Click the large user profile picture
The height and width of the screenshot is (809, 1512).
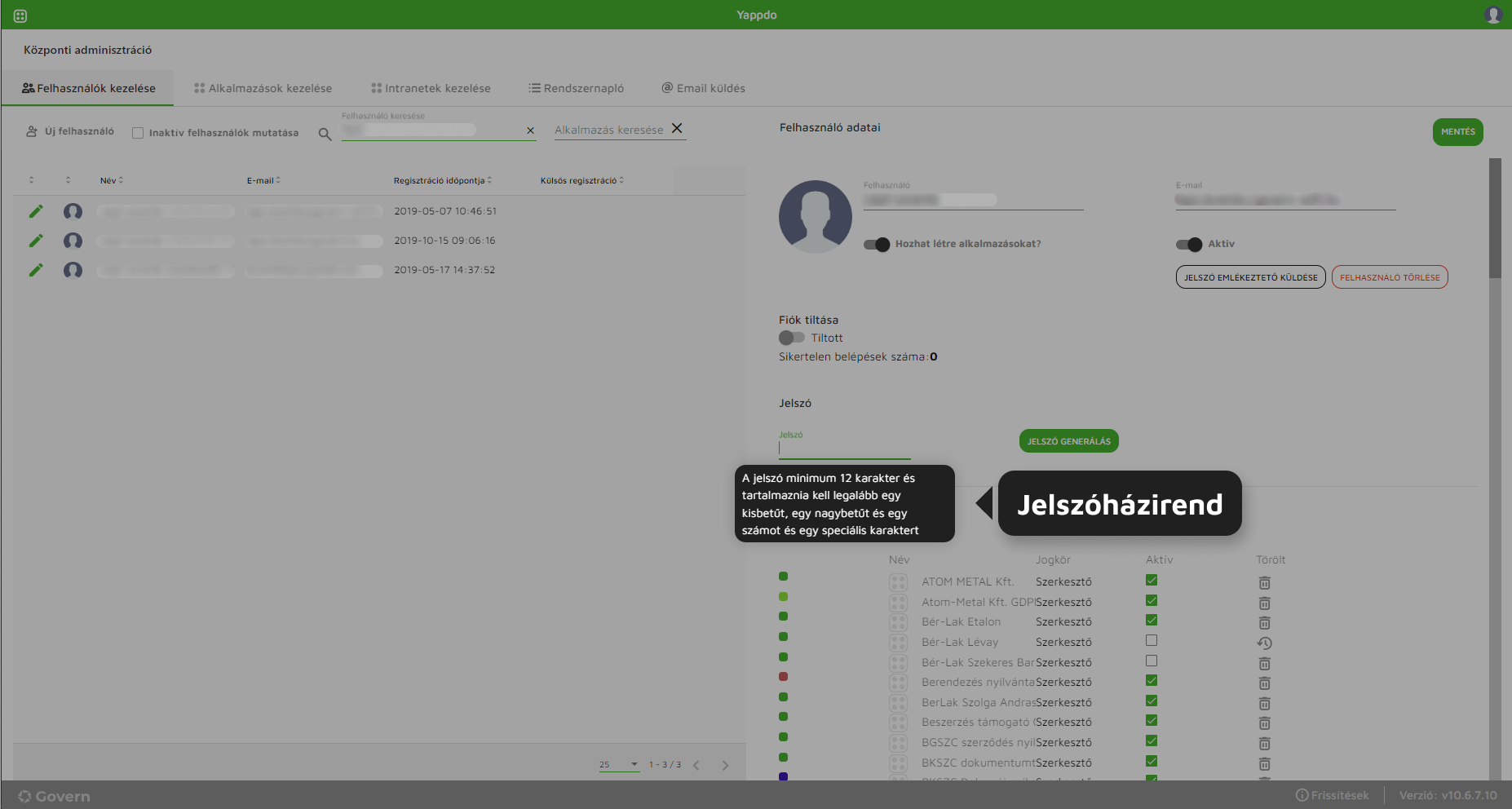(x=815, y=216)
